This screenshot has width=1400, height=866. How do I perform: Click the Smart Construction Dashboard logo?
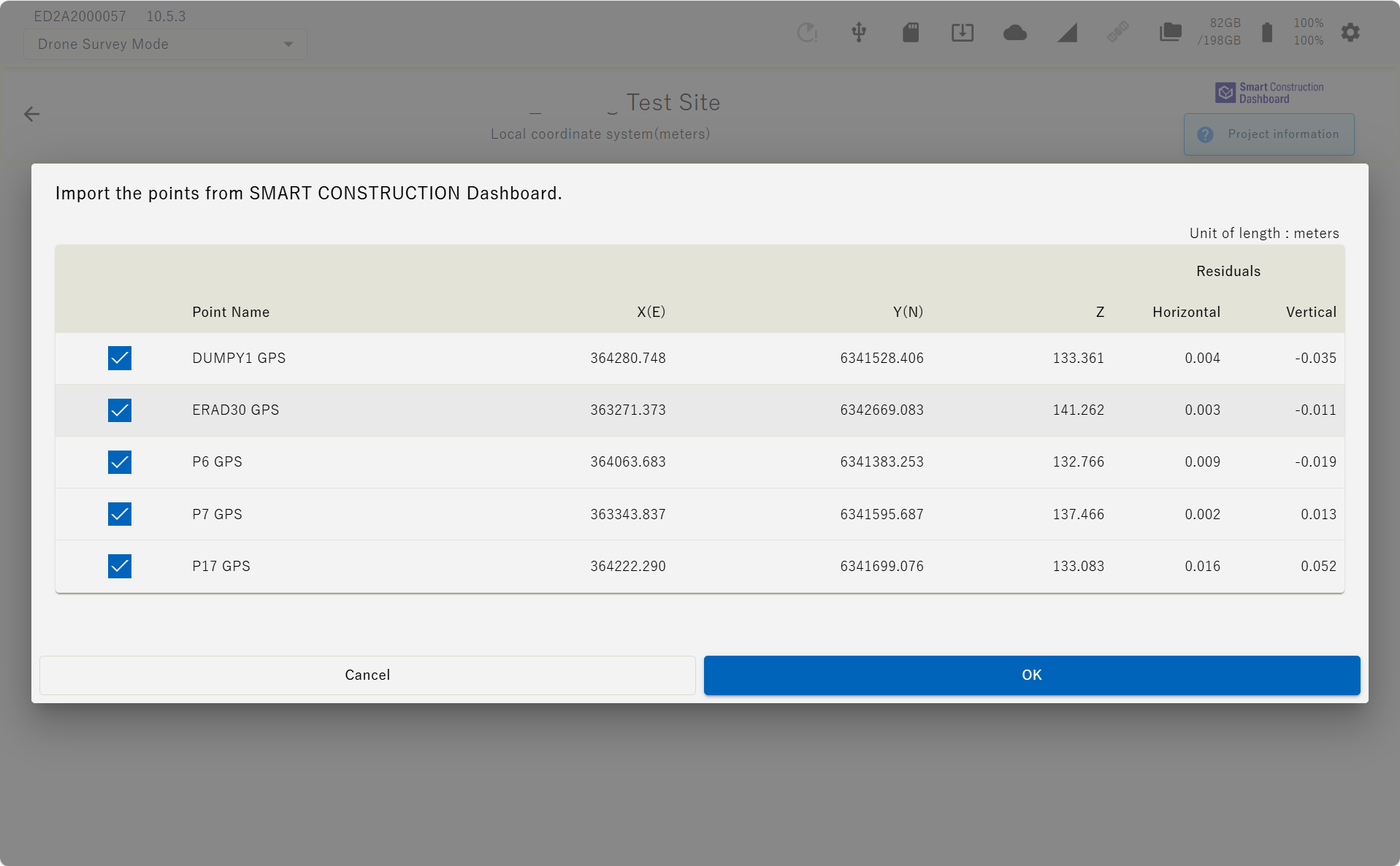click(x=1269, y=93)
